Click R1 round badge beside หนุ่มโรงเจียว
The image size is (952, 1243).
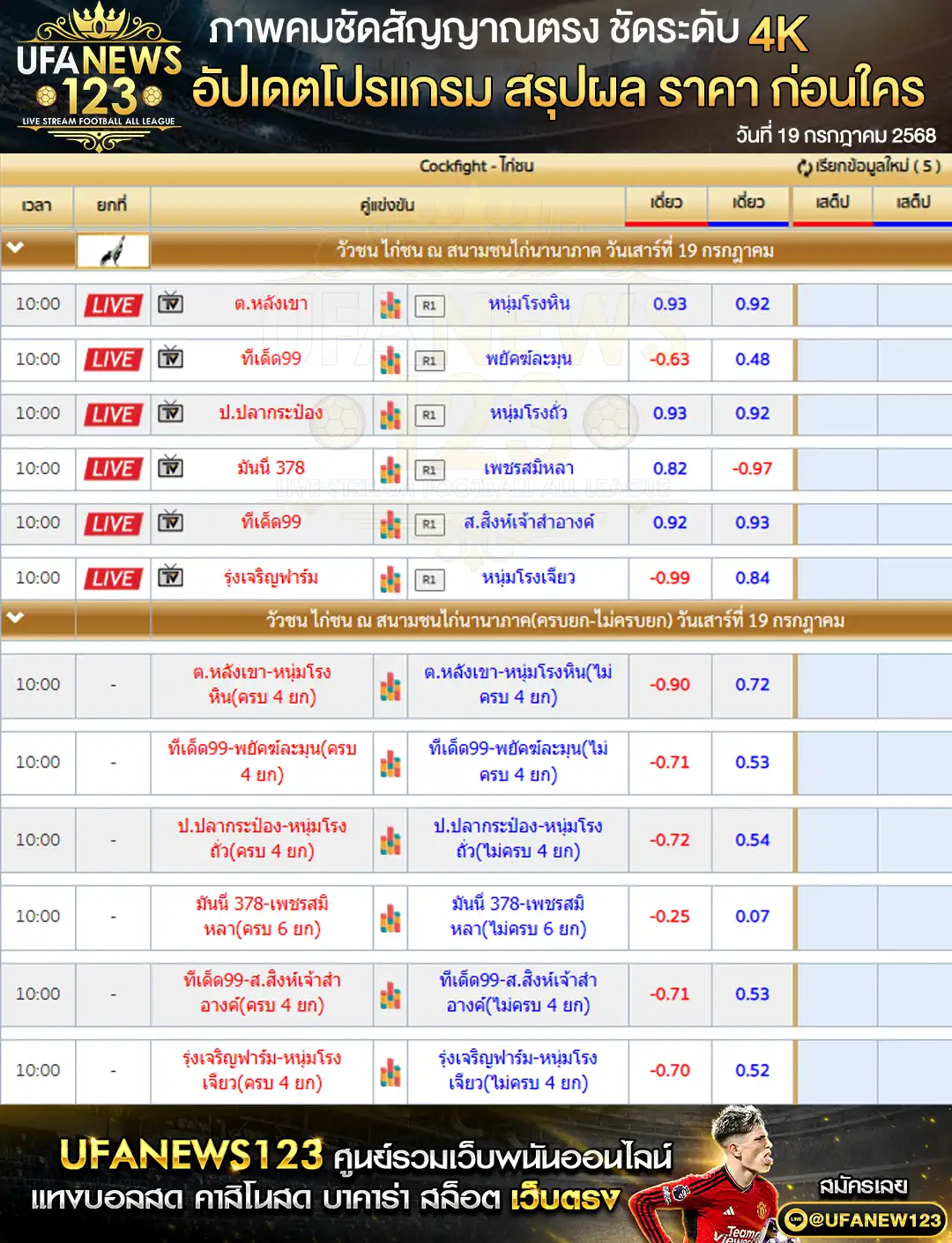click(429, 579)
